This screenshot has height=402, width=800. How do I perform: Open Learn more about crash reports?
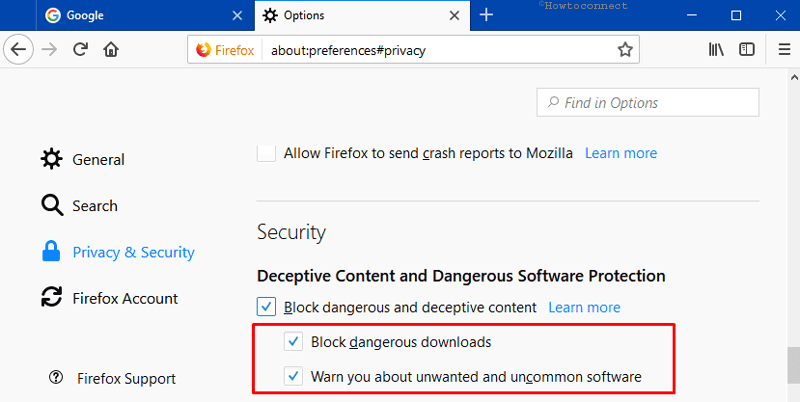pyautogui.click(x=621, y=153)
